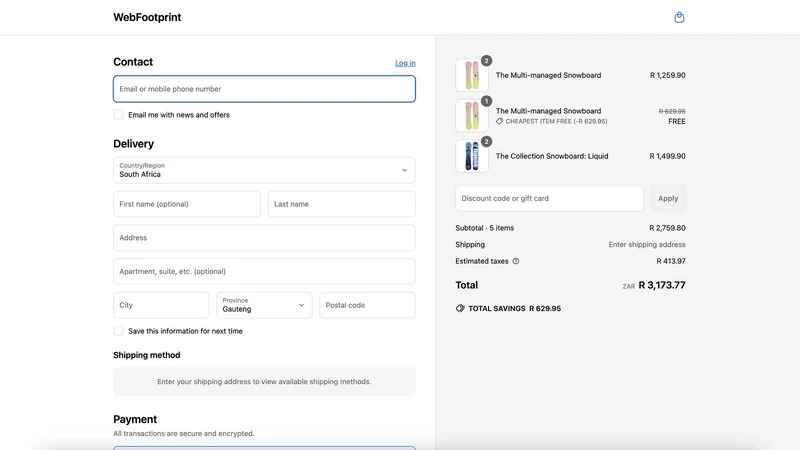Viewport: 800px width, 450px height.
Task: Enable Email me with news and offers
Action: pyautogui.click(x=118, y=115)
